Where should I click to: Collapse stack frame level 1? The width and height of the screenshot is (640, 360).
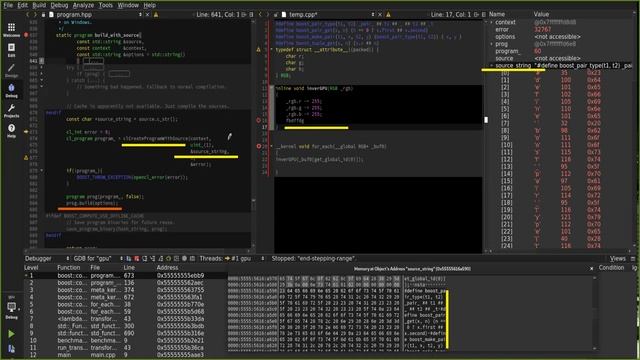click(x=27, y=276)
